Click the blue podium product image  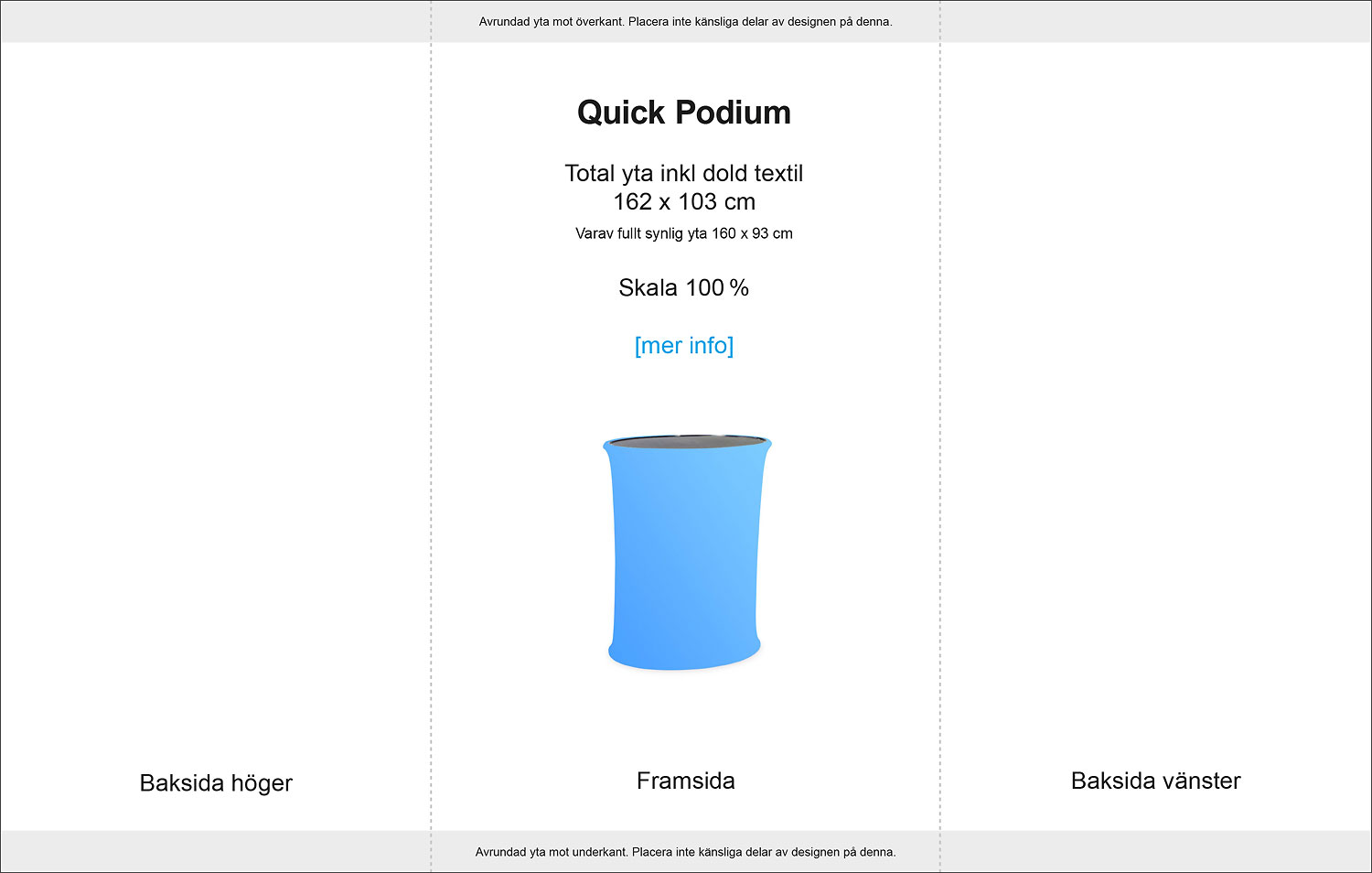684,553
